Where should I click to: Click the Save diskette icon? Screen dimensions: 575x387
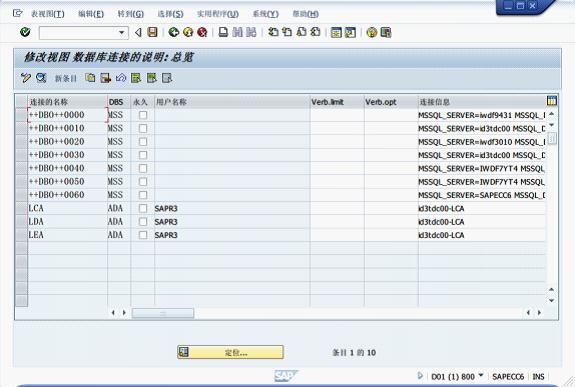tap(153, 32)
